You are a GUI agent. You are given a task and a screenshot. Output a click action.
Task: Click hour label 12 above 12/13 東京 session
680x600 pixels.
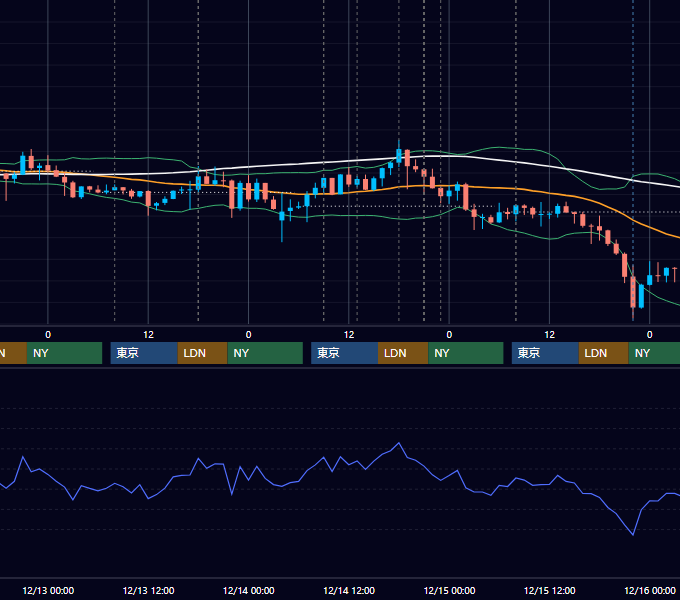(148, 335)
